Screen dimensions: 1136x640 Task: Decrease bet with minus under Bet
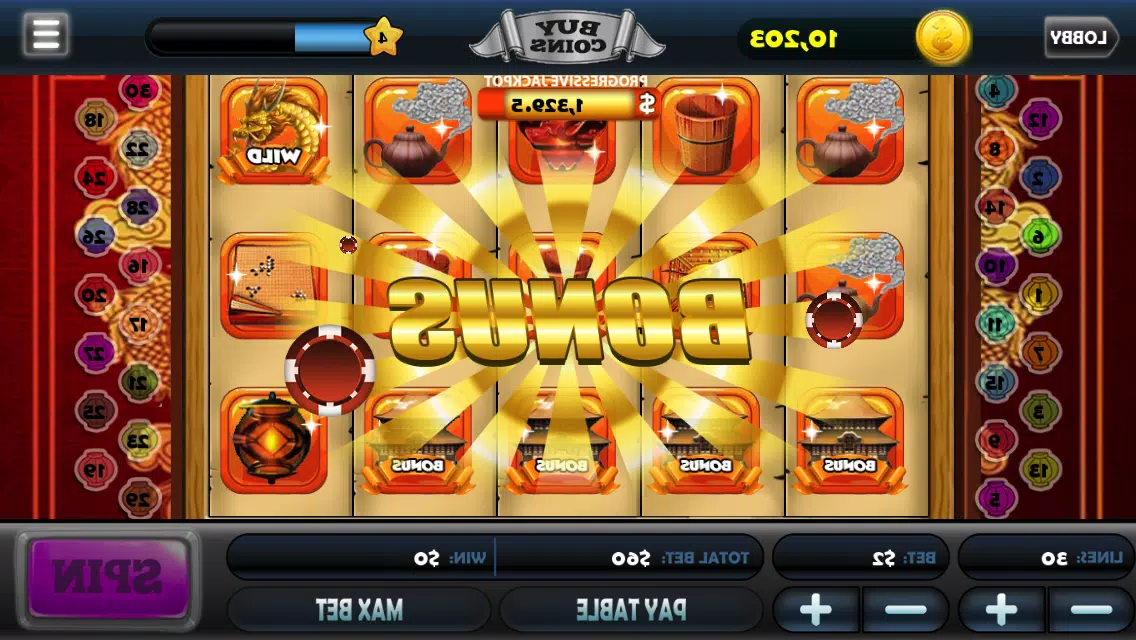(905, 610)
